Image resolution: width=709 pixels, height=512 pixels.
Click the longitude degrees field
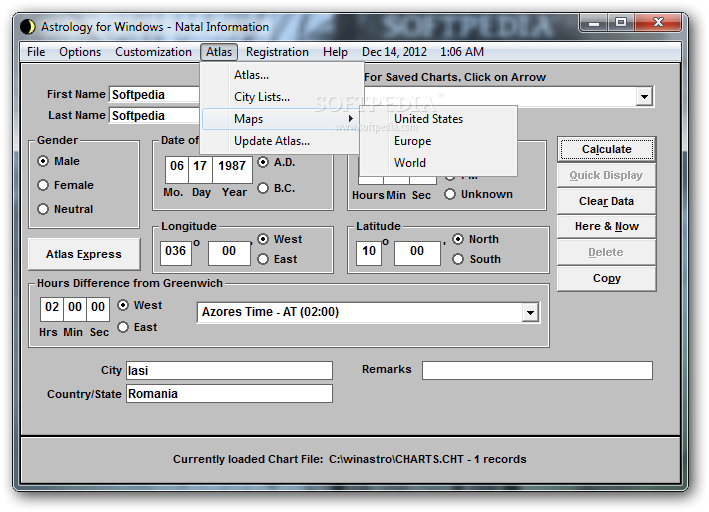[x=175, y=251]
